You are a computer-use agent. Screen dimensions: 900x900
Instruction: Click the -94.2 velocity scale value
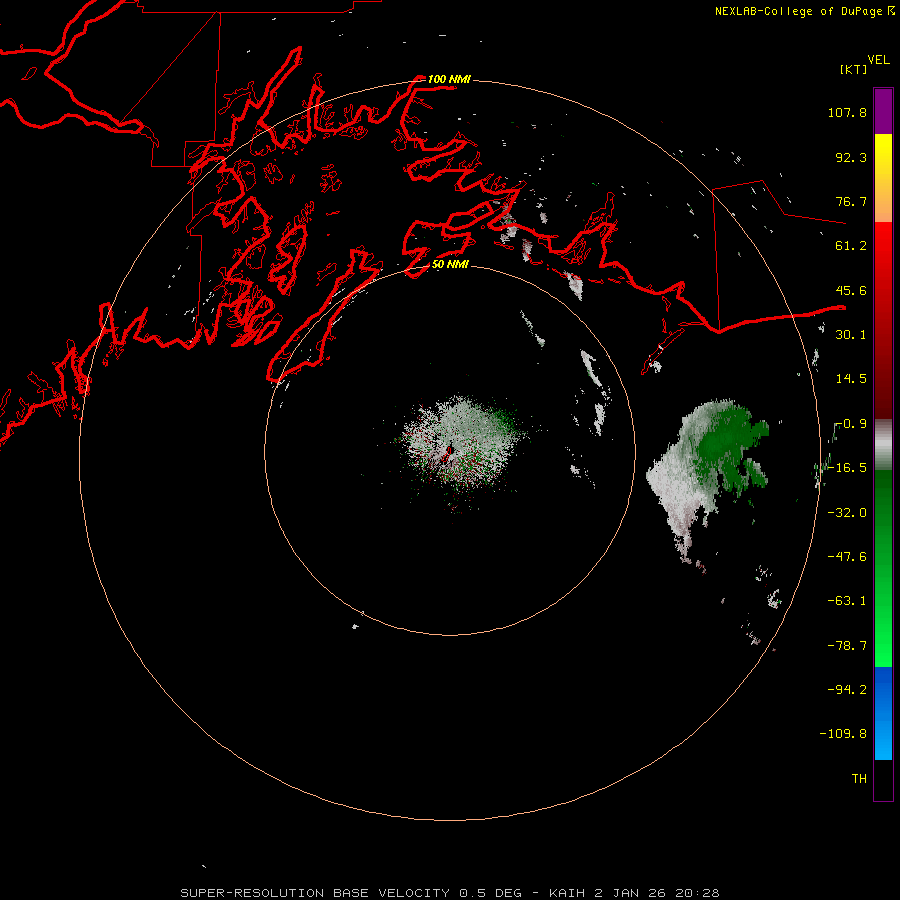point(847,690)
